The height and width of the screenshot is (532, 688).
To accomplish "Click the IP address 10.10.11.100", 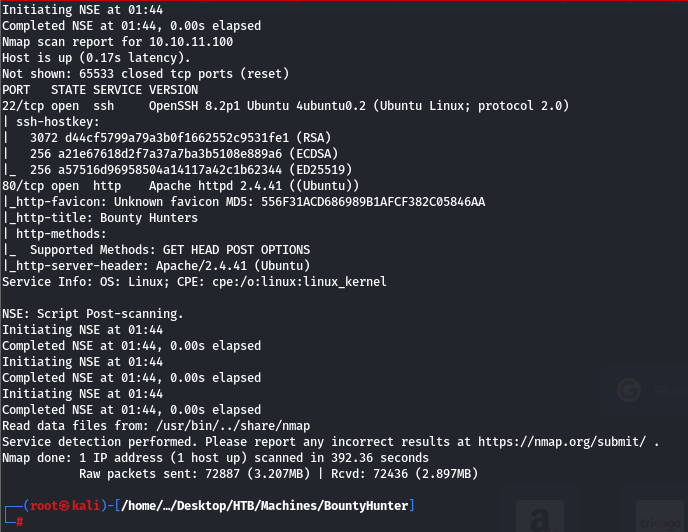I will pyautogui.click(x=191, y=42).
